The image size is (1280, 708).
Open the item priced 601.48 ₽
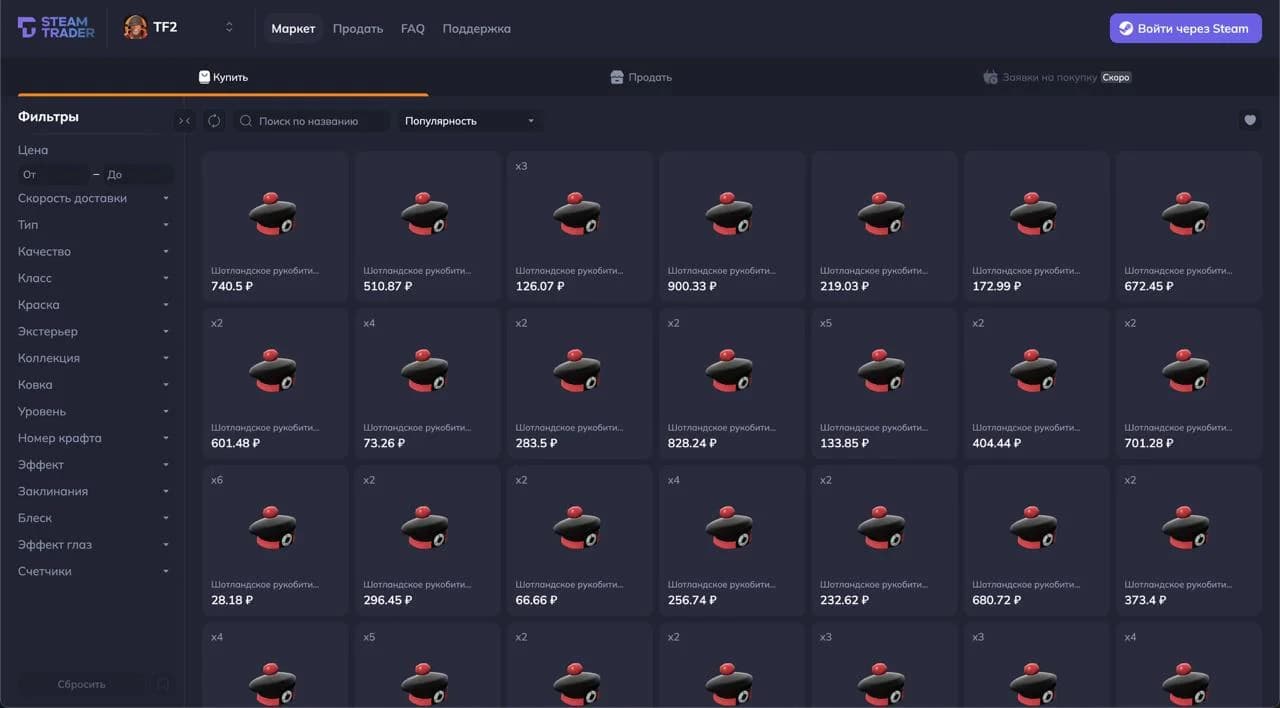tap(275, 384)
